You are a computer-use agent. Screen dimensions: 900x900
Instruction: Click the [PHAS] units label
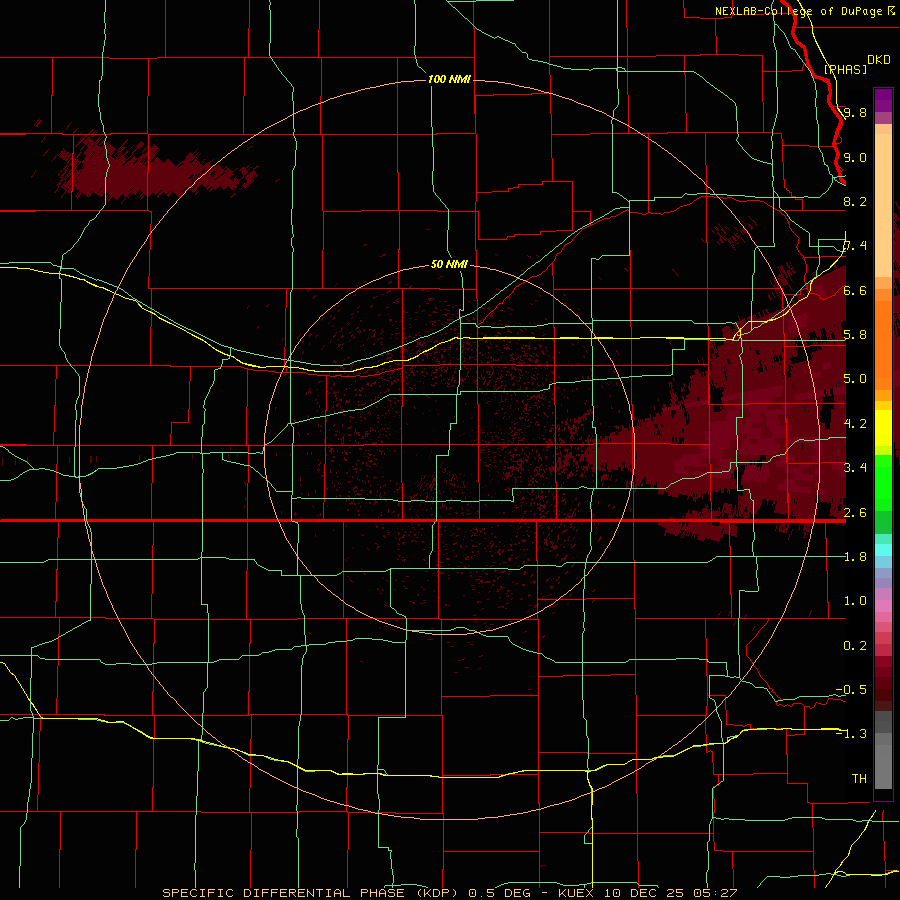click(x=845, y=69)
